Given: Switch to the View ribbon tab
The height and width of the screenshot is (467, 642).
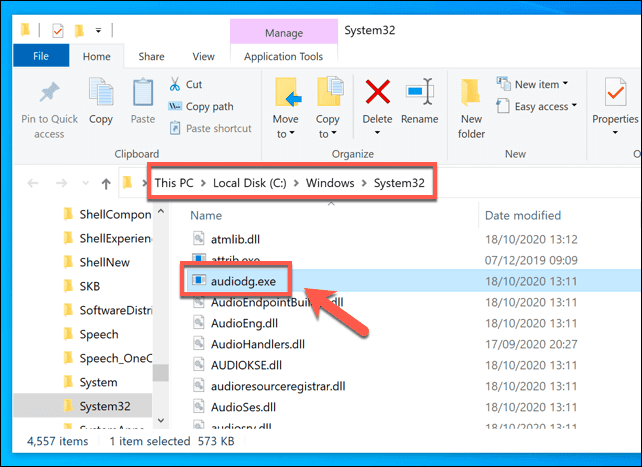Looking at the screenshot, I should pyautogui.click(x=203, y=56).
